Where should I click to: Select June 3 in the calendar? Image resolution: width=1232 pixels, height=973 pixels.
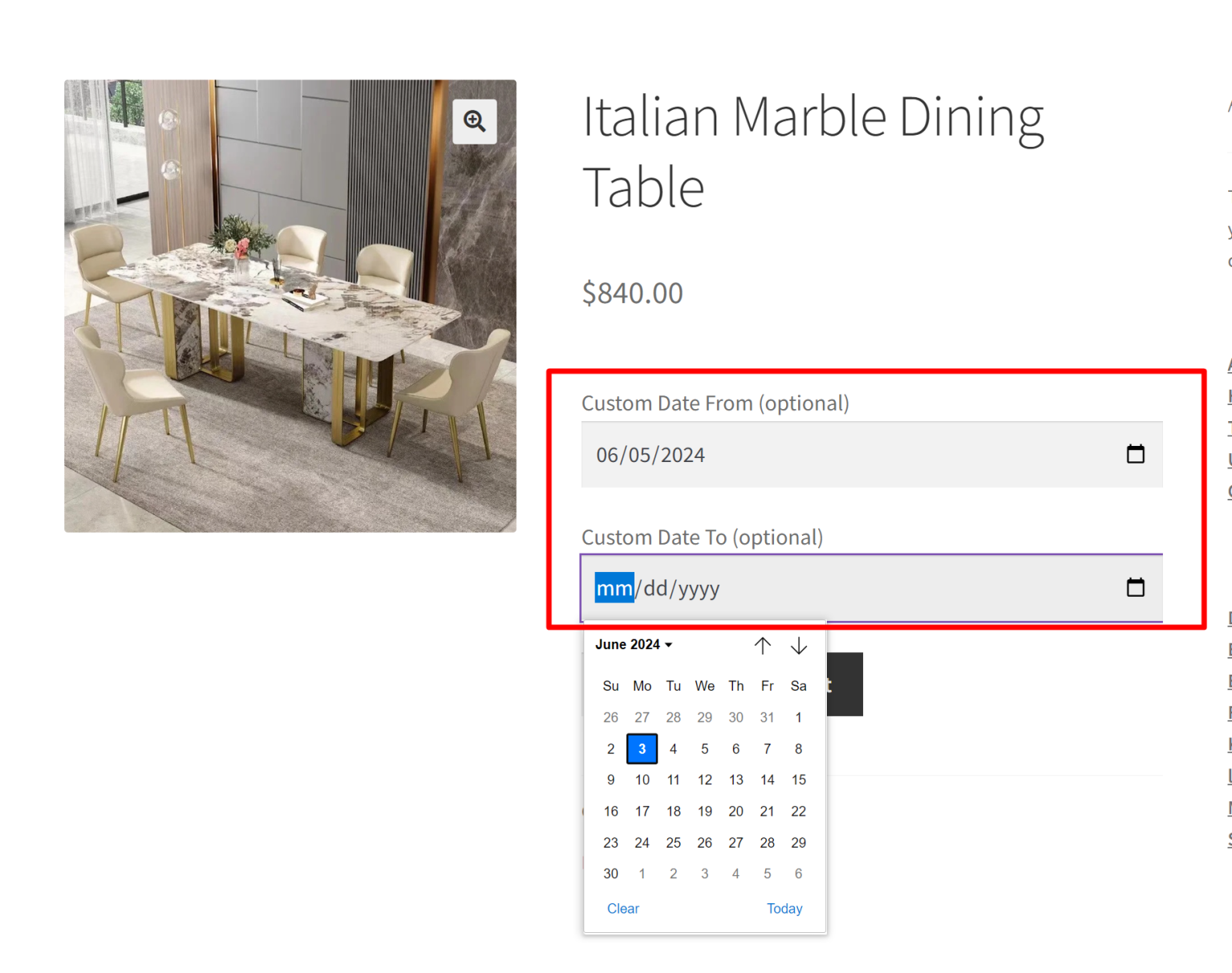click(x=642, y=748)
